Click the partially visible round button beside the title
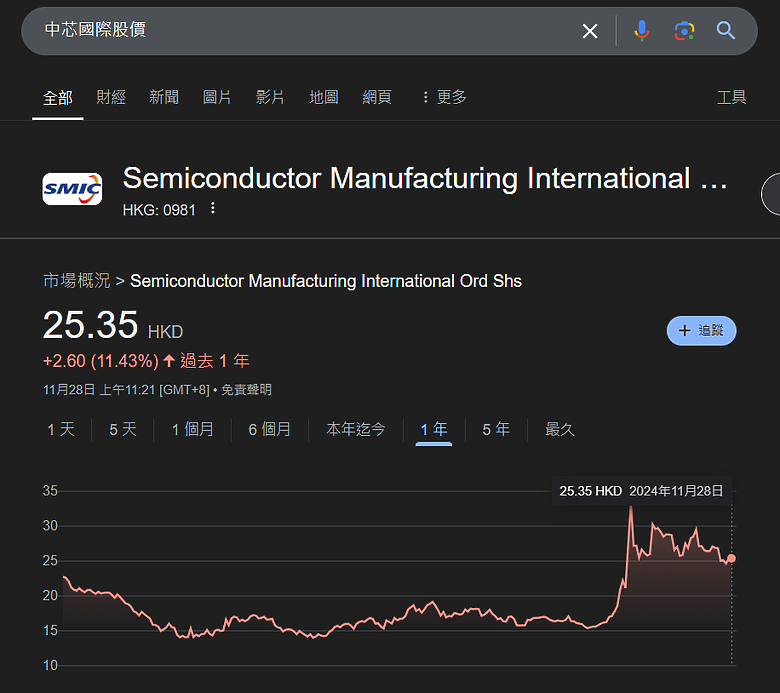The image size is (780, 693). pos(771,194)
